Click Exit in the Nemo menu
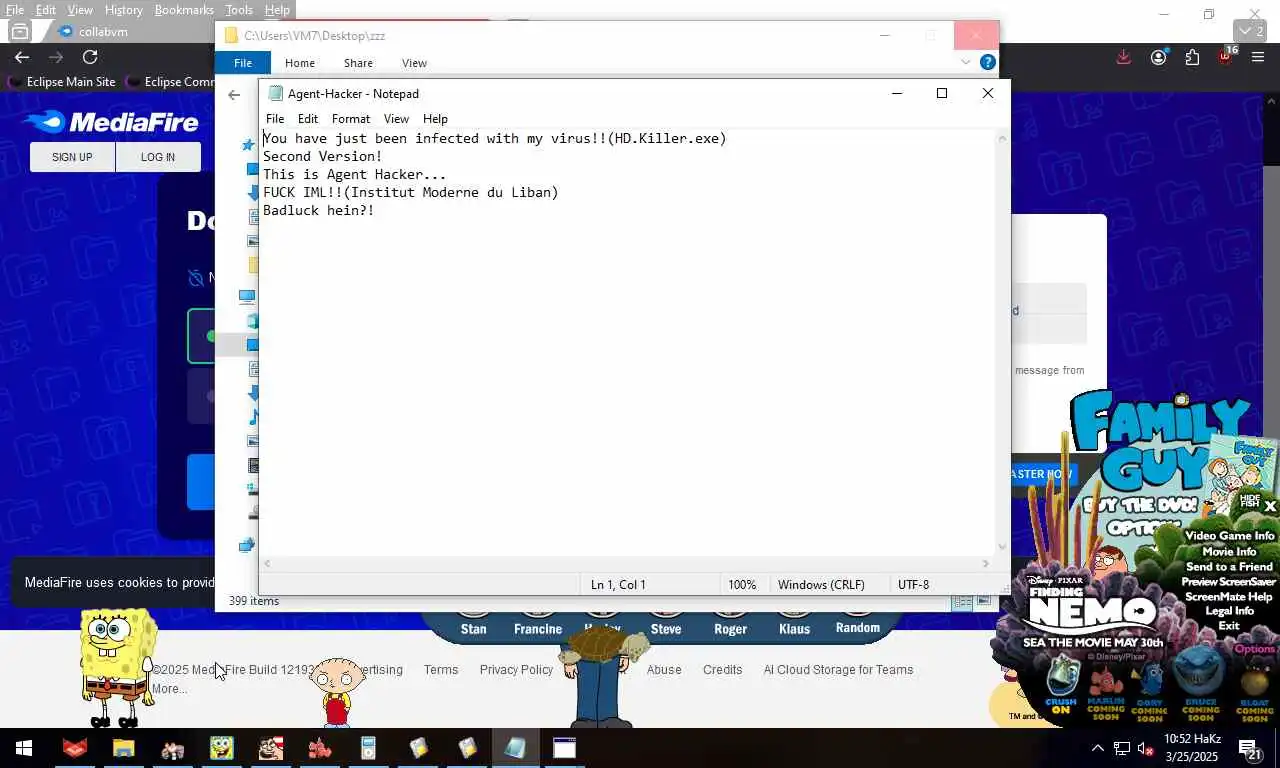Viewport: 1280px width, 768px height. 1229,626
